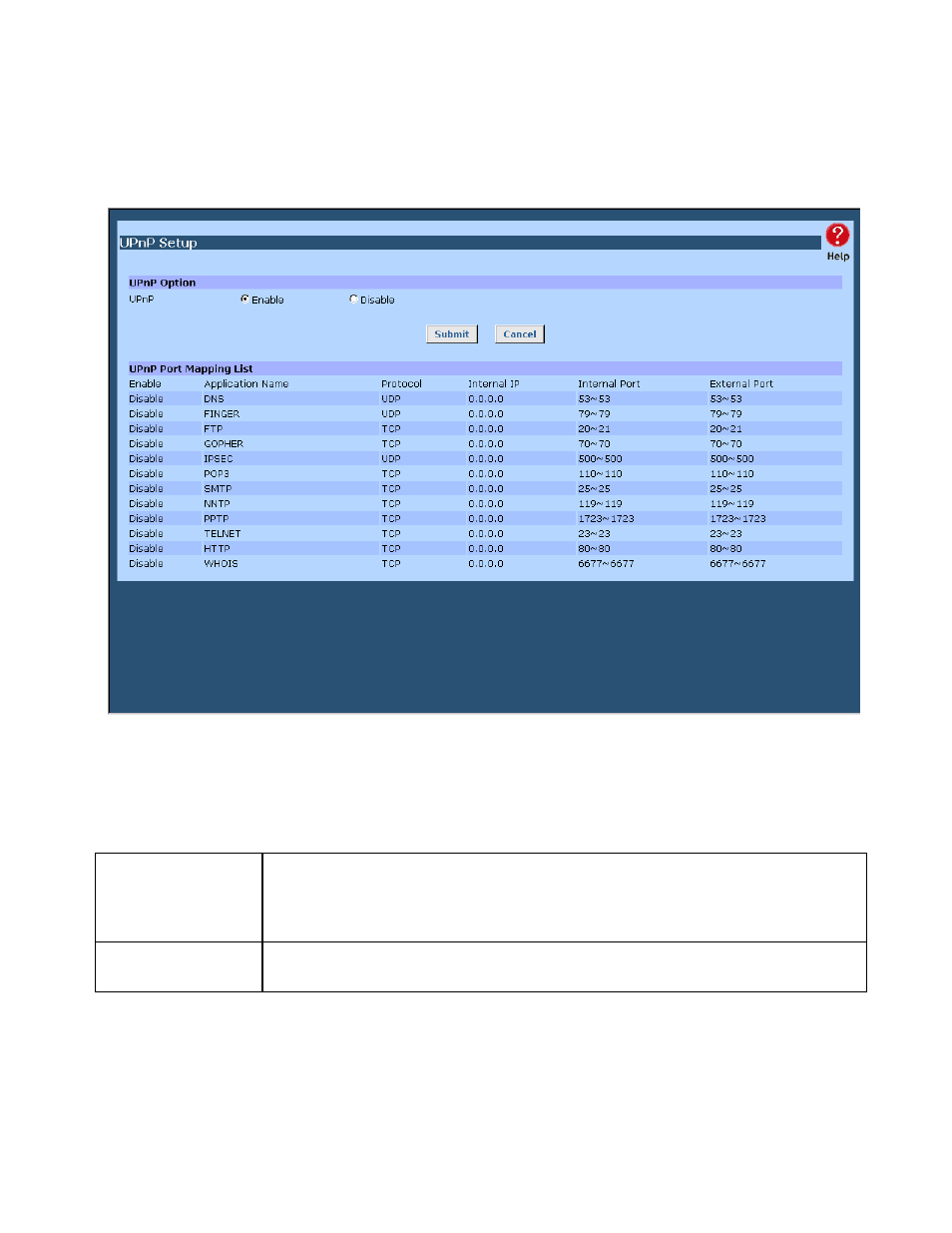The image size is (952, 1233).
Task: Click the NNTP application name
Action: click(x=217, y=504)
